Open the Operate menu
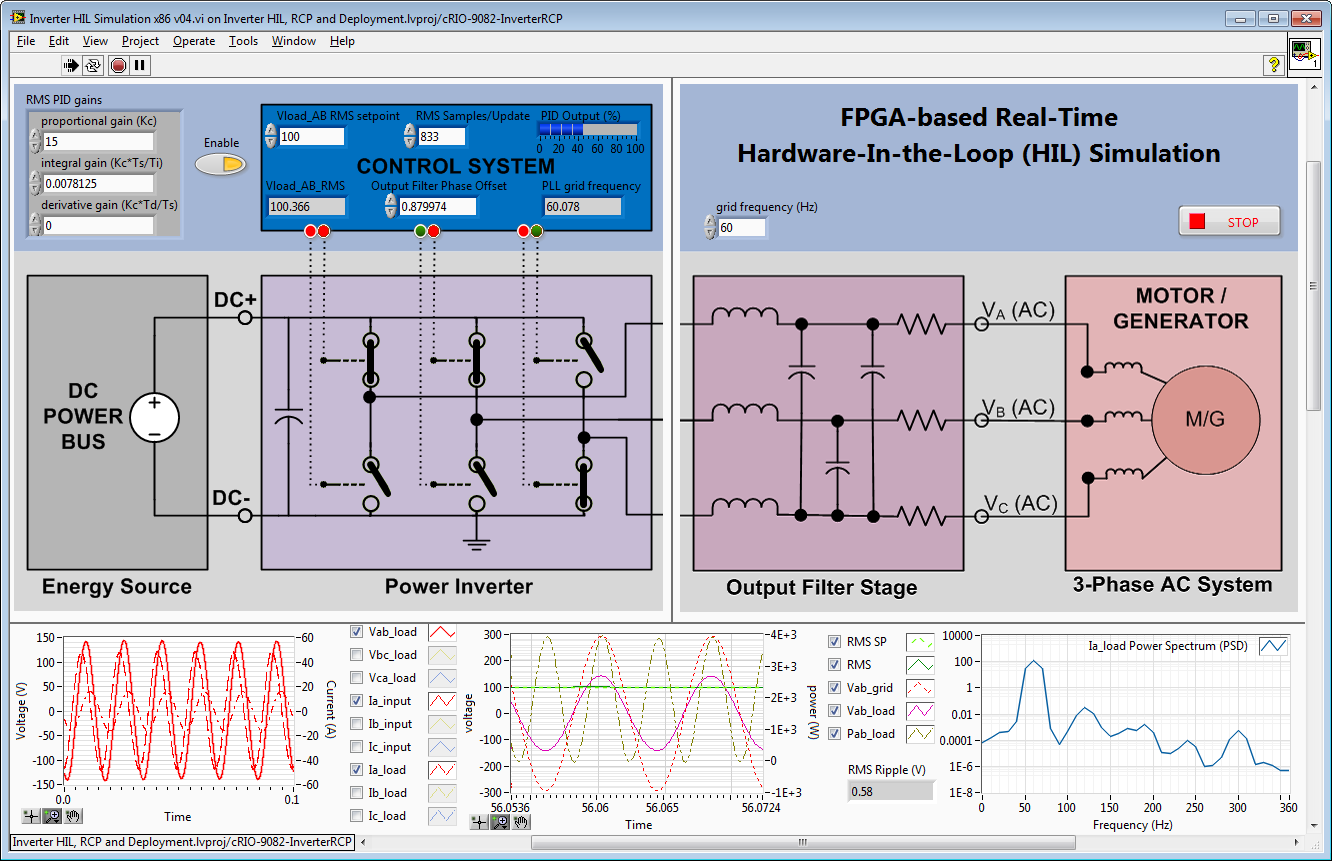 coord(194,41)
